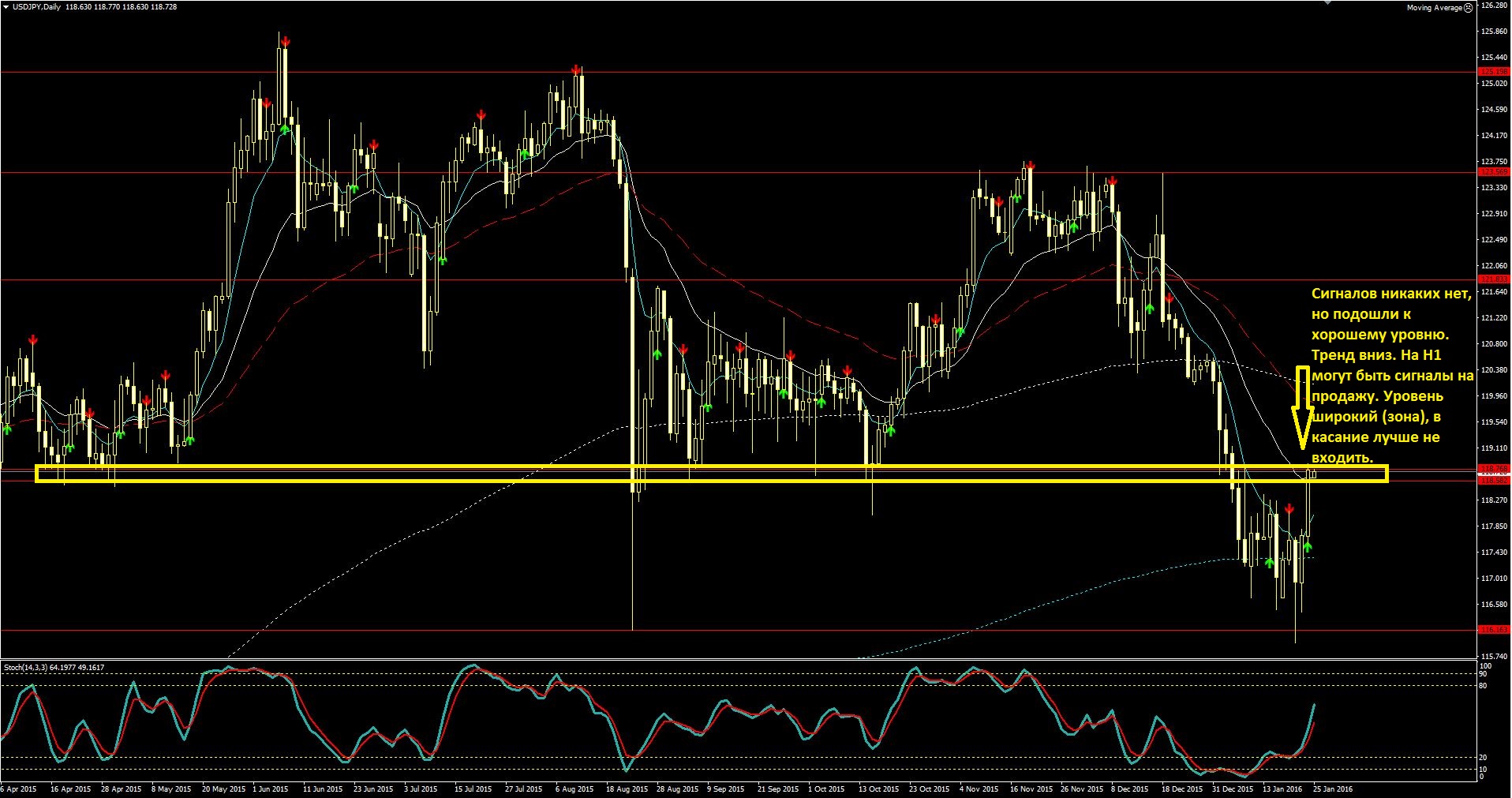Screen dimensions: 1512x798
Task: Click price scale value 118.270
Action: click(x=1495, y=500)
